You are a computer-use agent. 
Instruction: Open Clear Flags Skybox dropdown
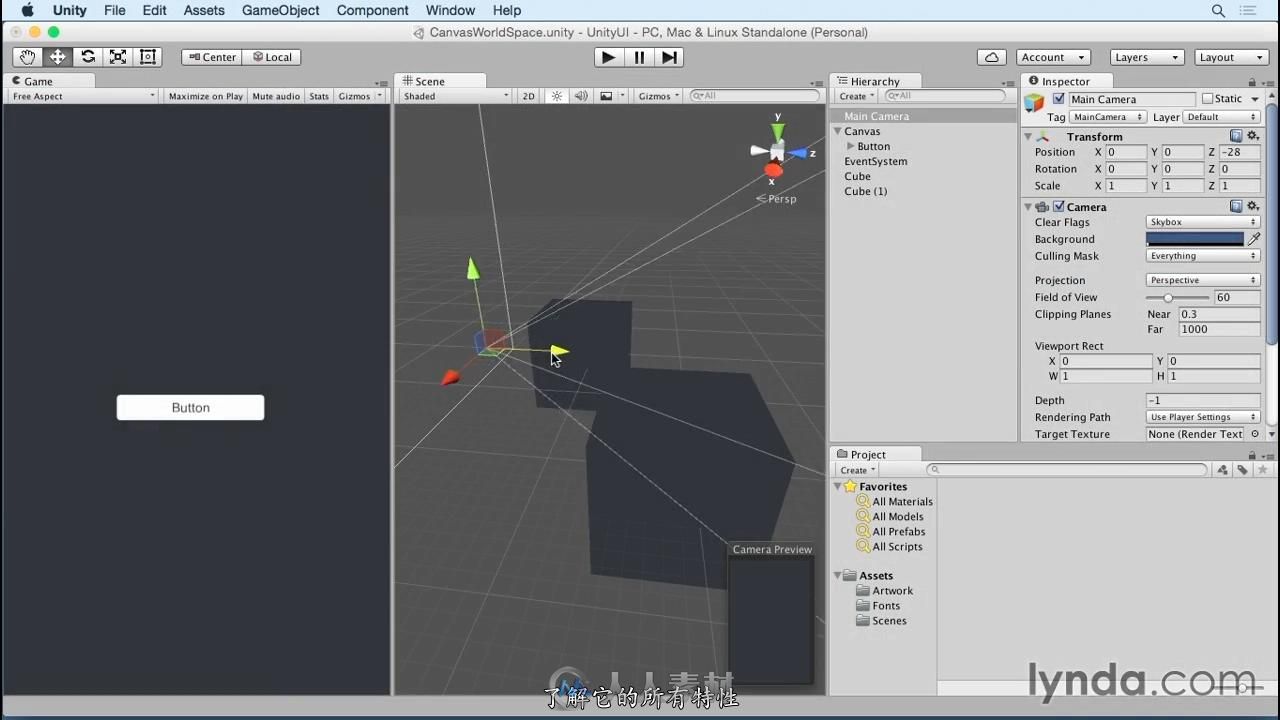(x=1203, y=222)
